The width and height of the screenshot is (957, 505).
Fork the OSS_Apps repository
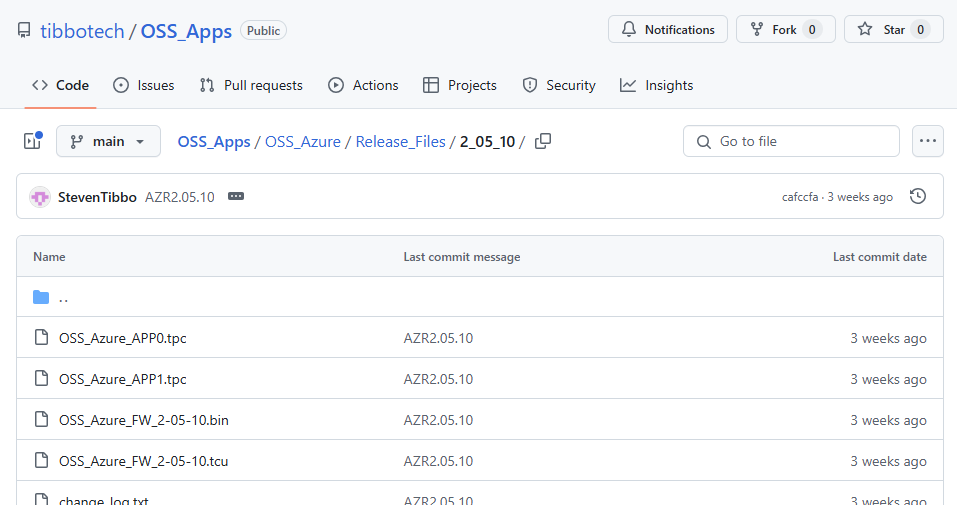click(x=785, y=30)
